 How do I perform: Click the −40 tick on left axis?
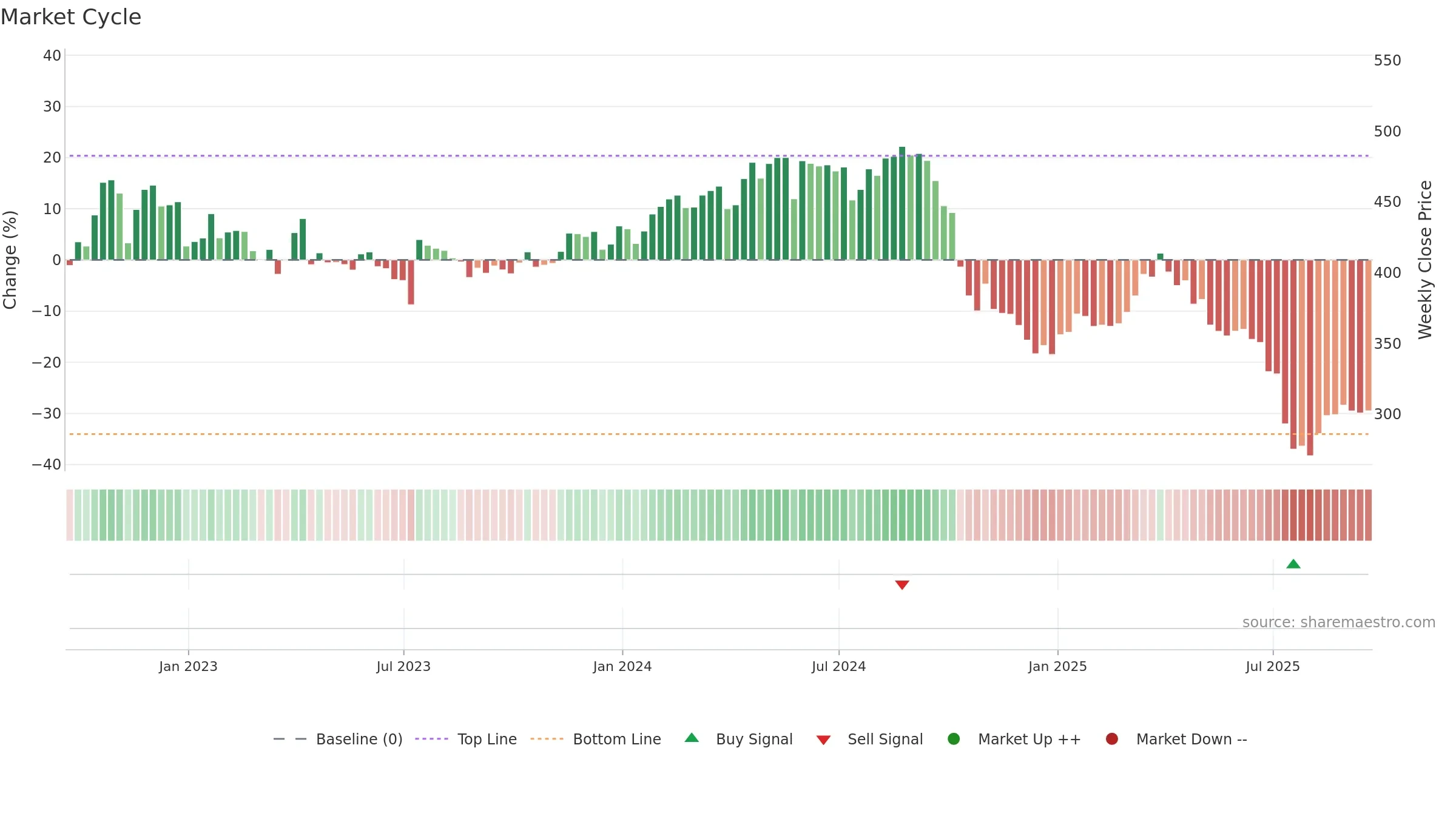tap(47, 465)
